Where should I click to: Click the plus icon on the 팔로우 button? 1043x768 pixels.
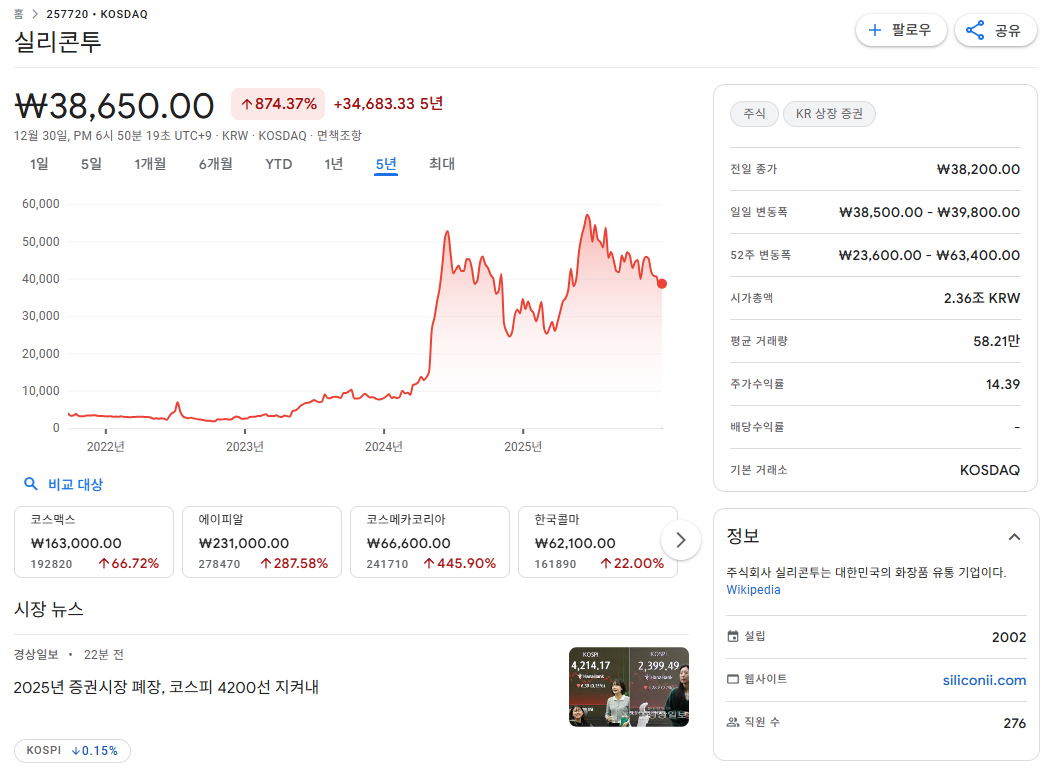[875, 30]
